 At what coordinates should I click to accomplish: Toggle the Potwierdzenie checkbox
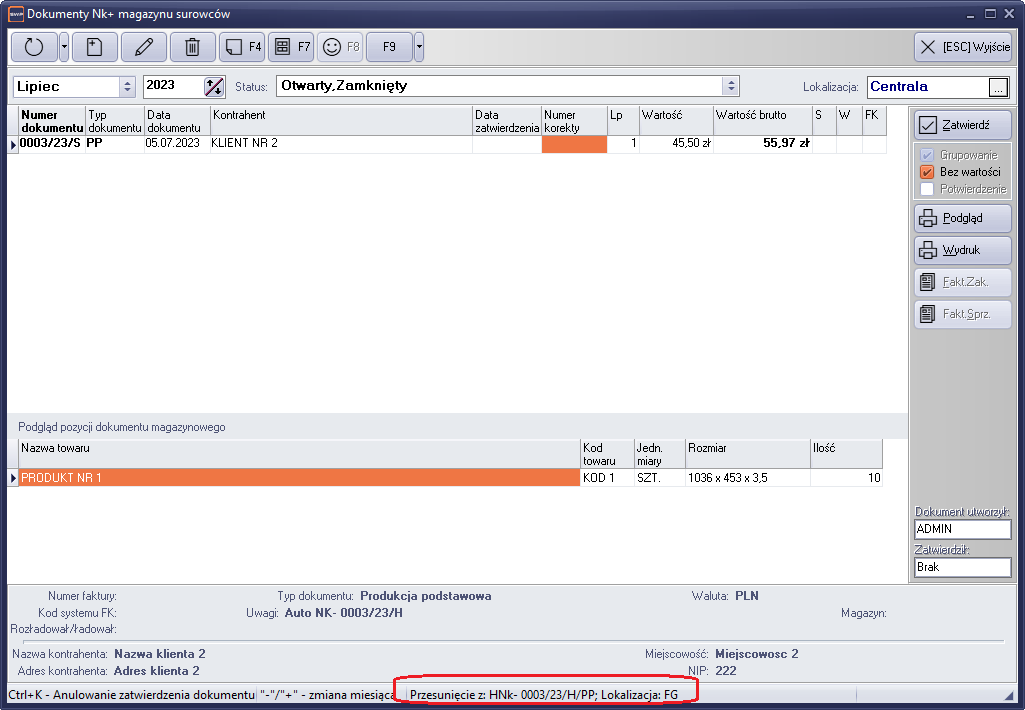coord(927,189)
